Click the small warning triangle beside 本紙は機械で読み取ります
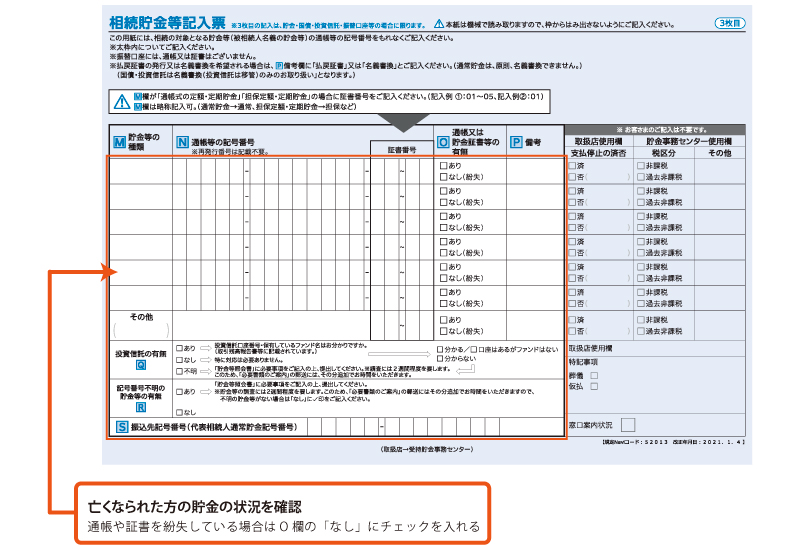Viewport: 800px width, 550px height. tap(439, 23)
